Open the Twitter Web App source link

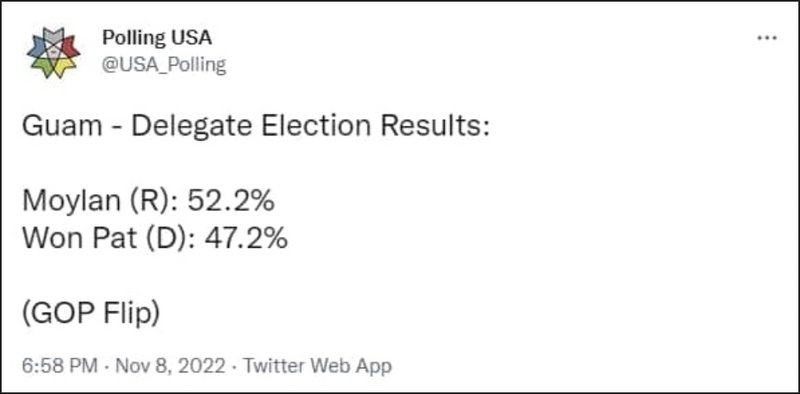point(317,365)
